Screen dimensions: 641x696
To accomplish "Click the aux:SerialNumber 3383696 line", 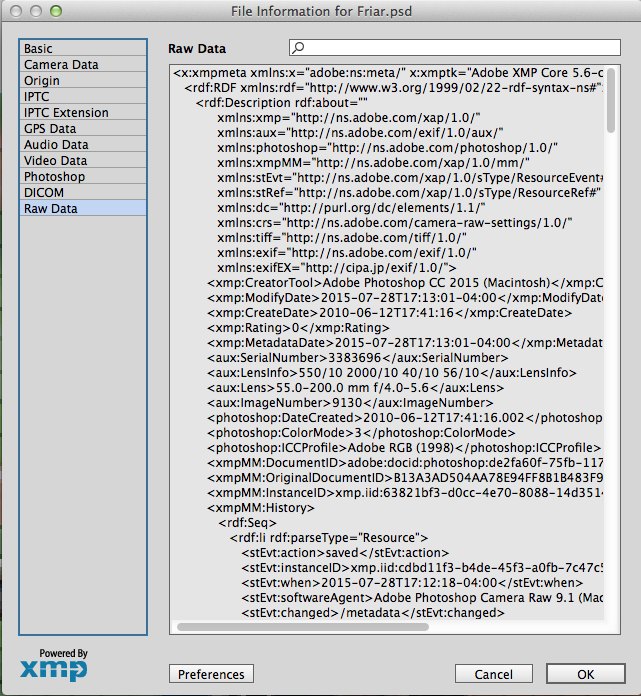I will pyautogui.click(x=357, y=358).
